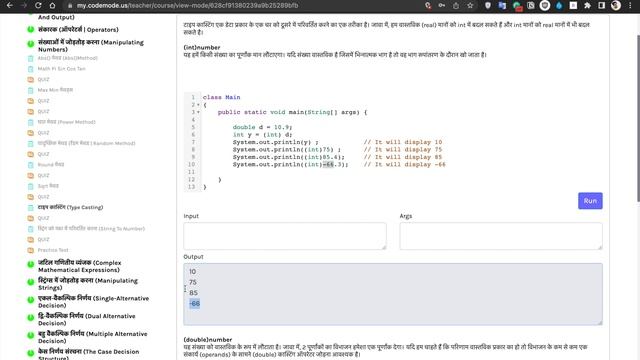Expand the Multiple Alternative Decision chapter
640x360 pixels.
click(92, 337)
